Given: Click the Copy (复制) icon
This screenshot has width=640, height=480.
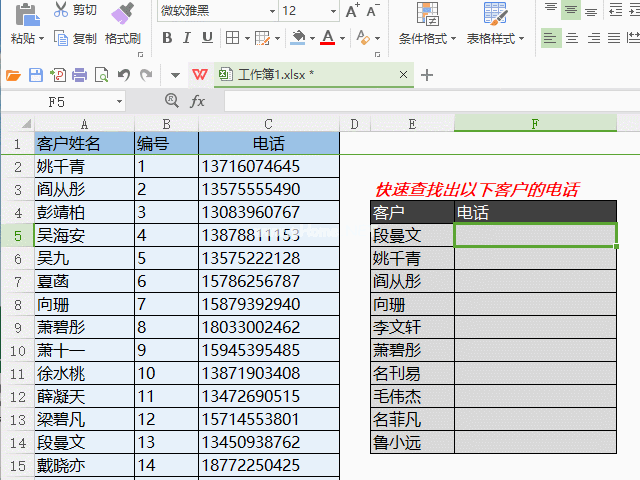Looking at the screenshot, I should click(x=61, y=38).
